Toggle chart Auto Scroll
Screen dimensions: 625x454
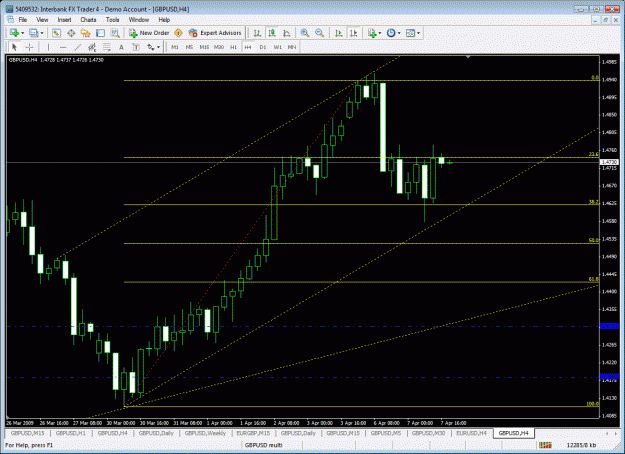[338, 33]
